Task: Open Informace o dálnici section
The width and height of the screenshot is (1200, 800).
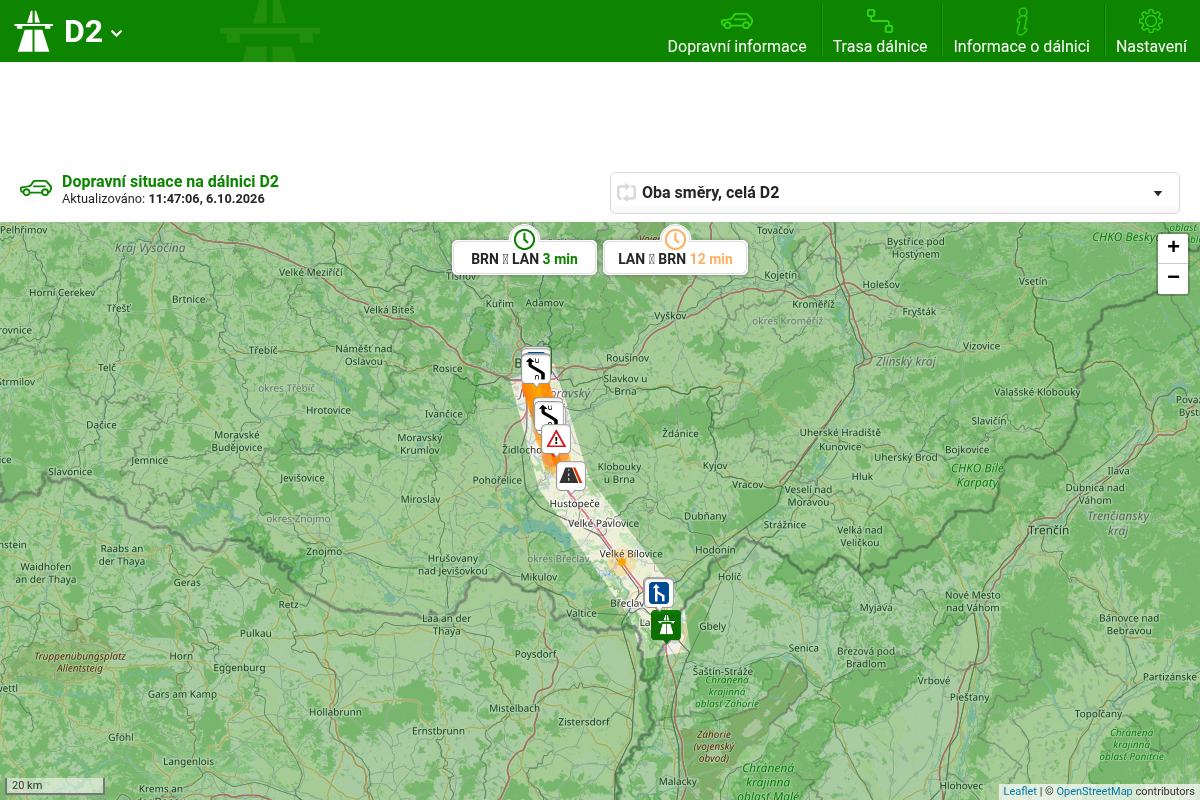Action: [x=1021, y=32]
